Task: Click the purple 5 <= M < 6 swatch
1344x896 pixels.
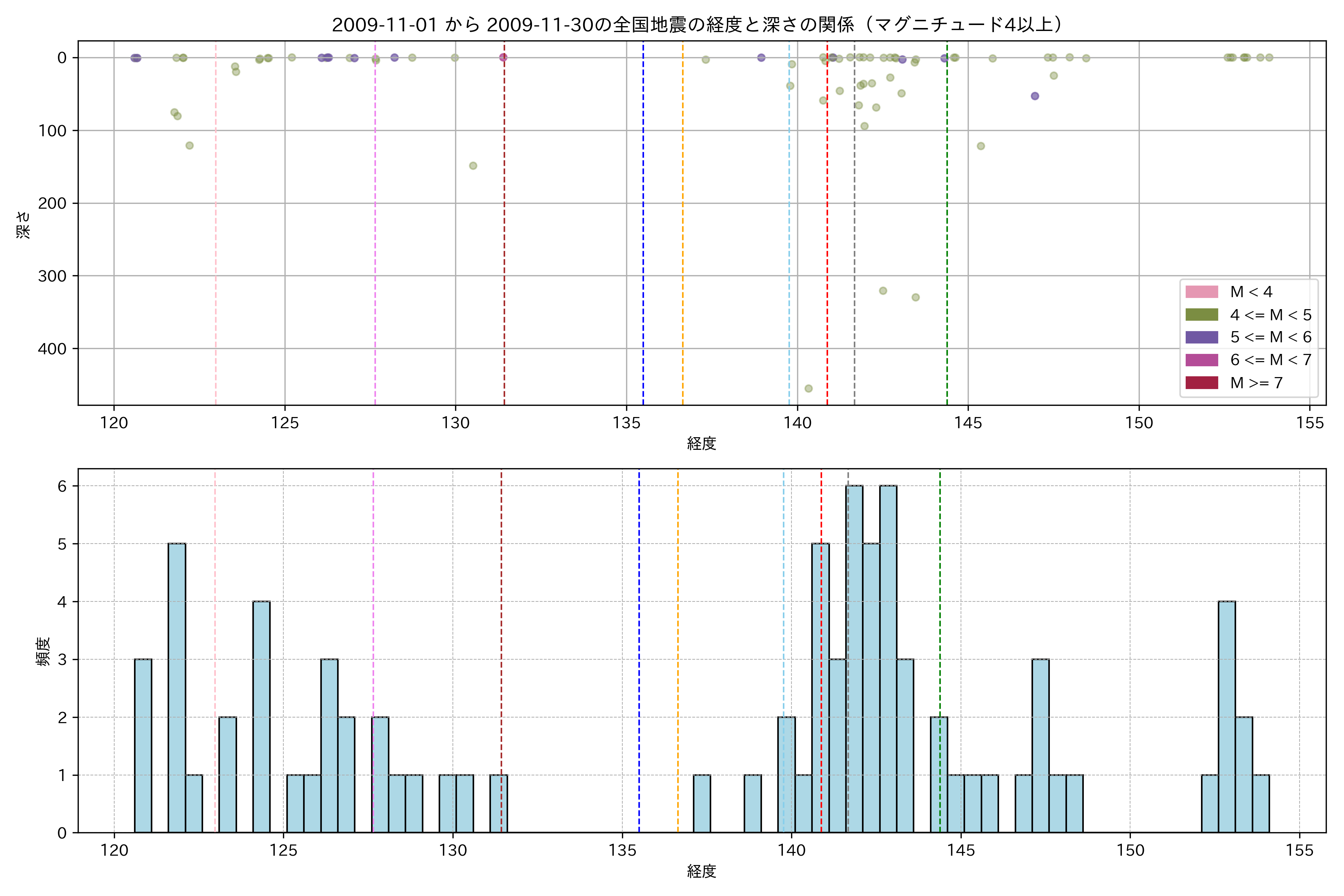Action: coord(1202,337)
